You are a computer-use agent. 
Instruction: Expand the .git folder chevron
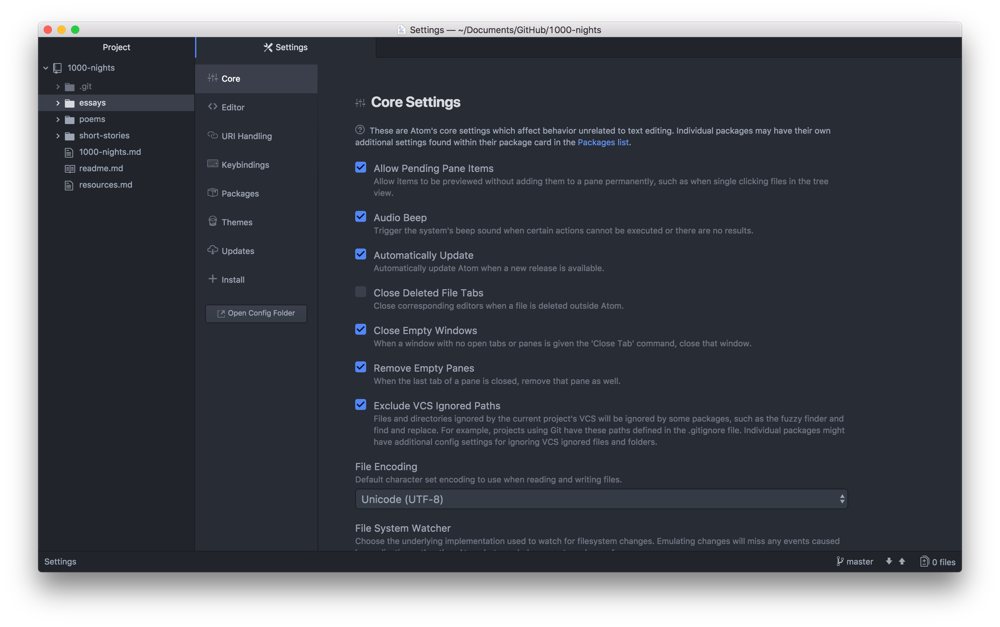[x=57, y=87]
